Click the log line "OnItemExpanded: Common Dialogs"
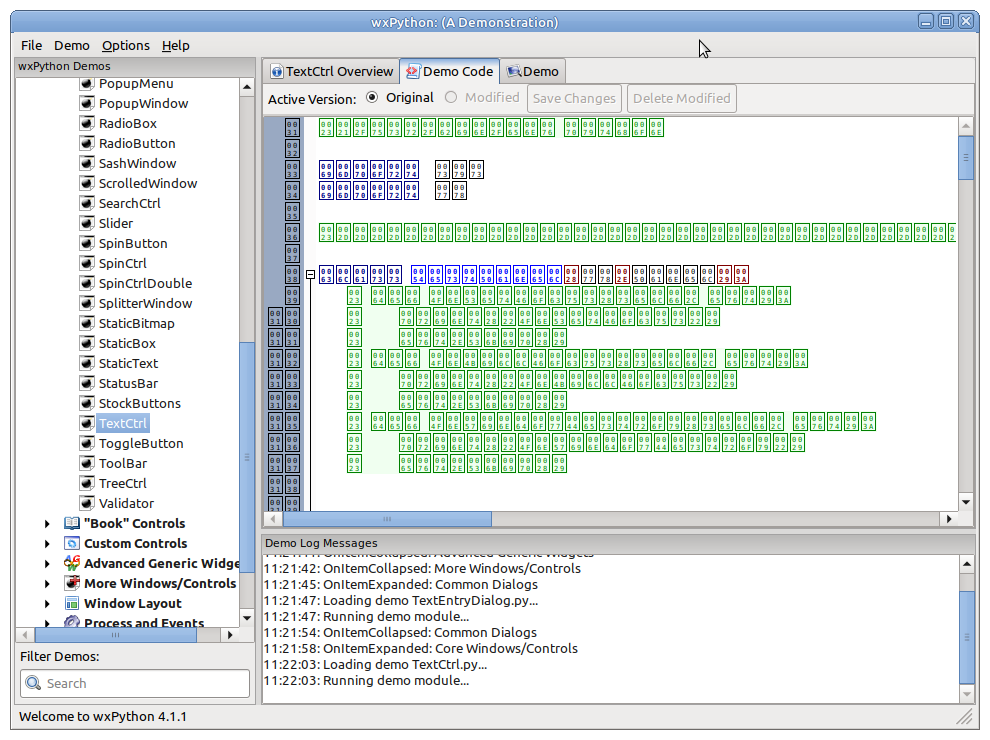The image size is (990, 740). point(400,585)
